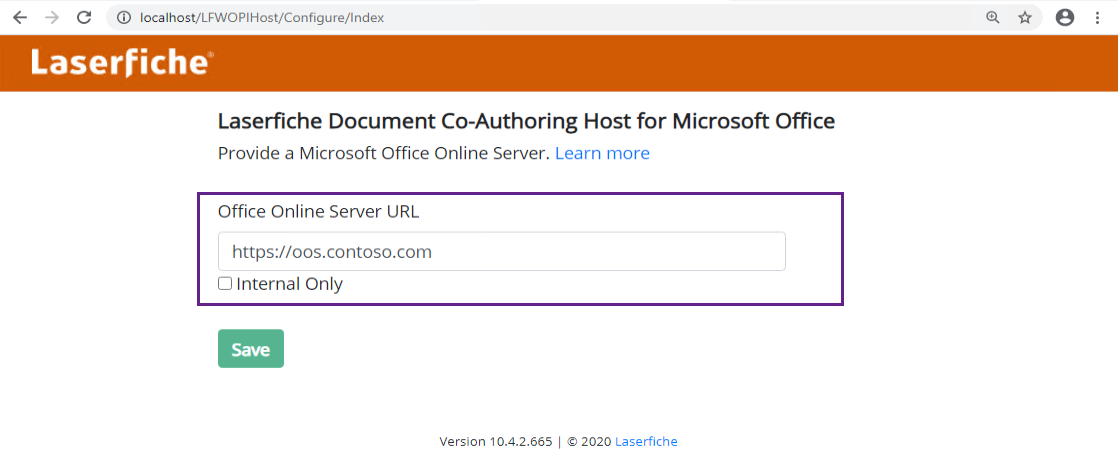Click the Provide a Microsoft Office text

tap(384, 153)
